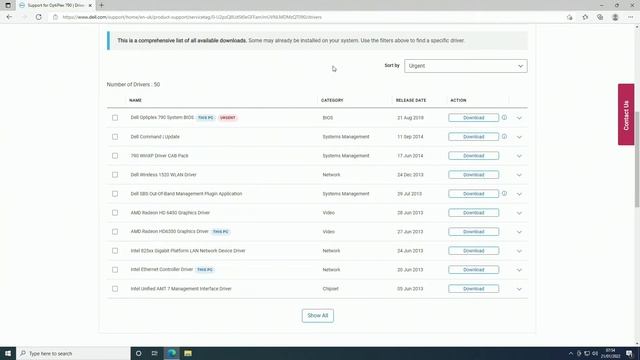Expand details for 790 WinXP Driver CAB Pack
The height and width of the screenshot is (360, 640).
tap(519, 156)
